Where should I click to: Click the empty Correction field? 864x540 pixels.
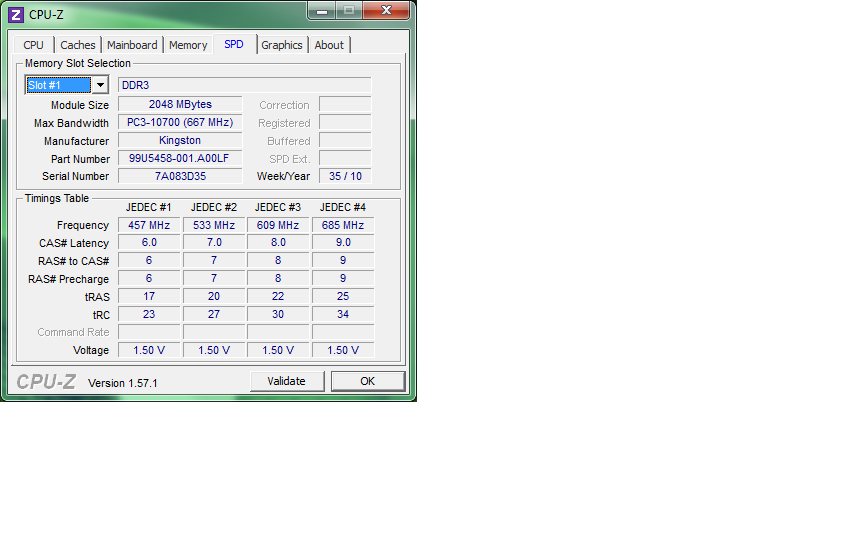pyautogui.click(x=345, y=105)
